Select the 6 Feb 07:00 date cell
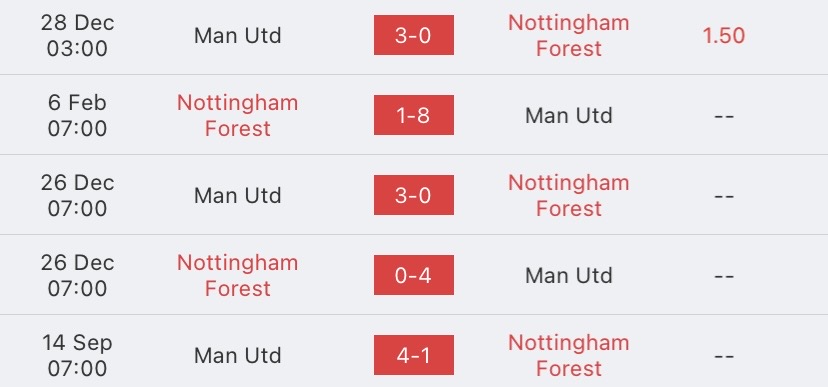 tap(77, 115)
